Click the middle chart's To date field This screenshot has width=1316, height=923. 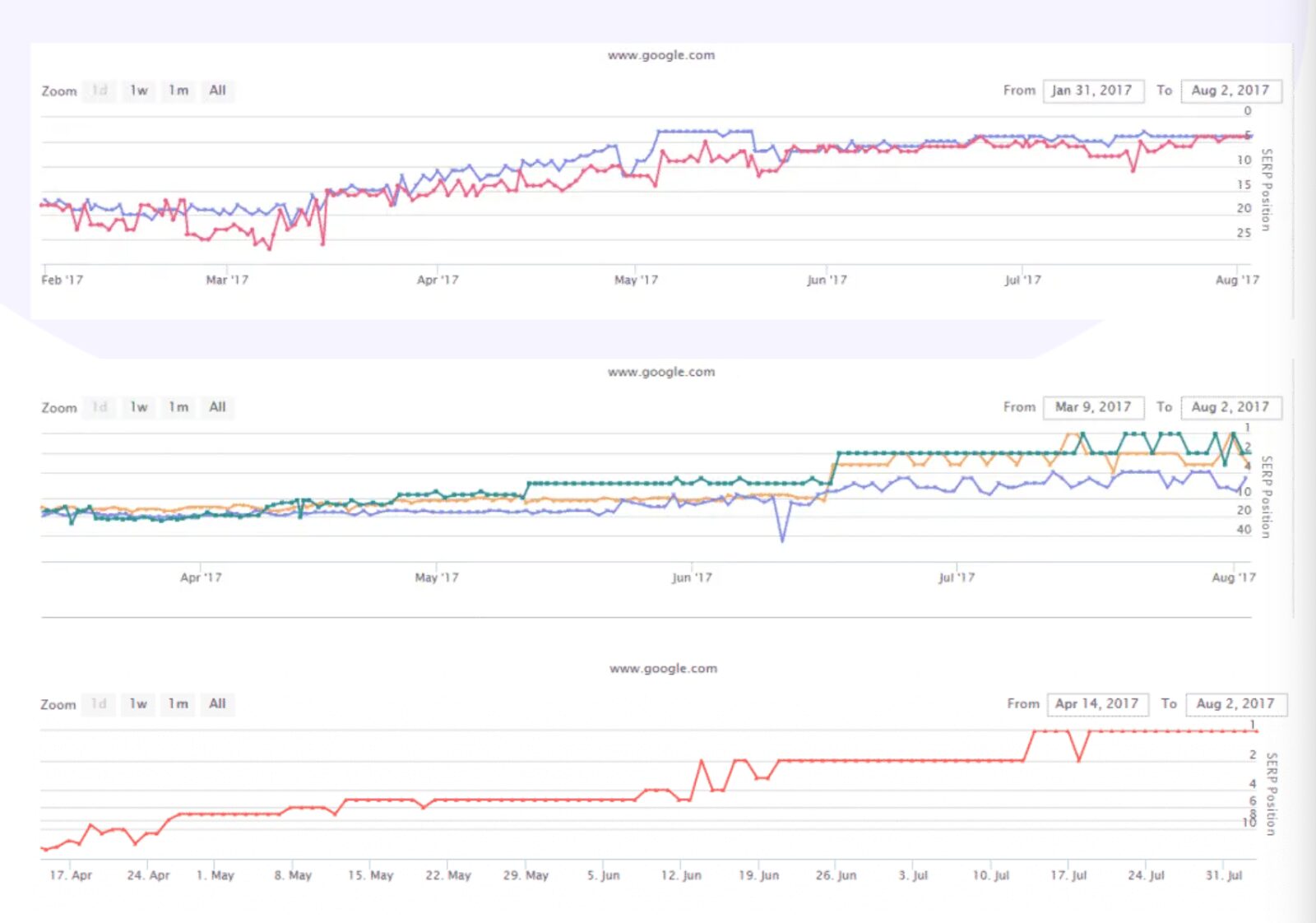point(1230,407)
